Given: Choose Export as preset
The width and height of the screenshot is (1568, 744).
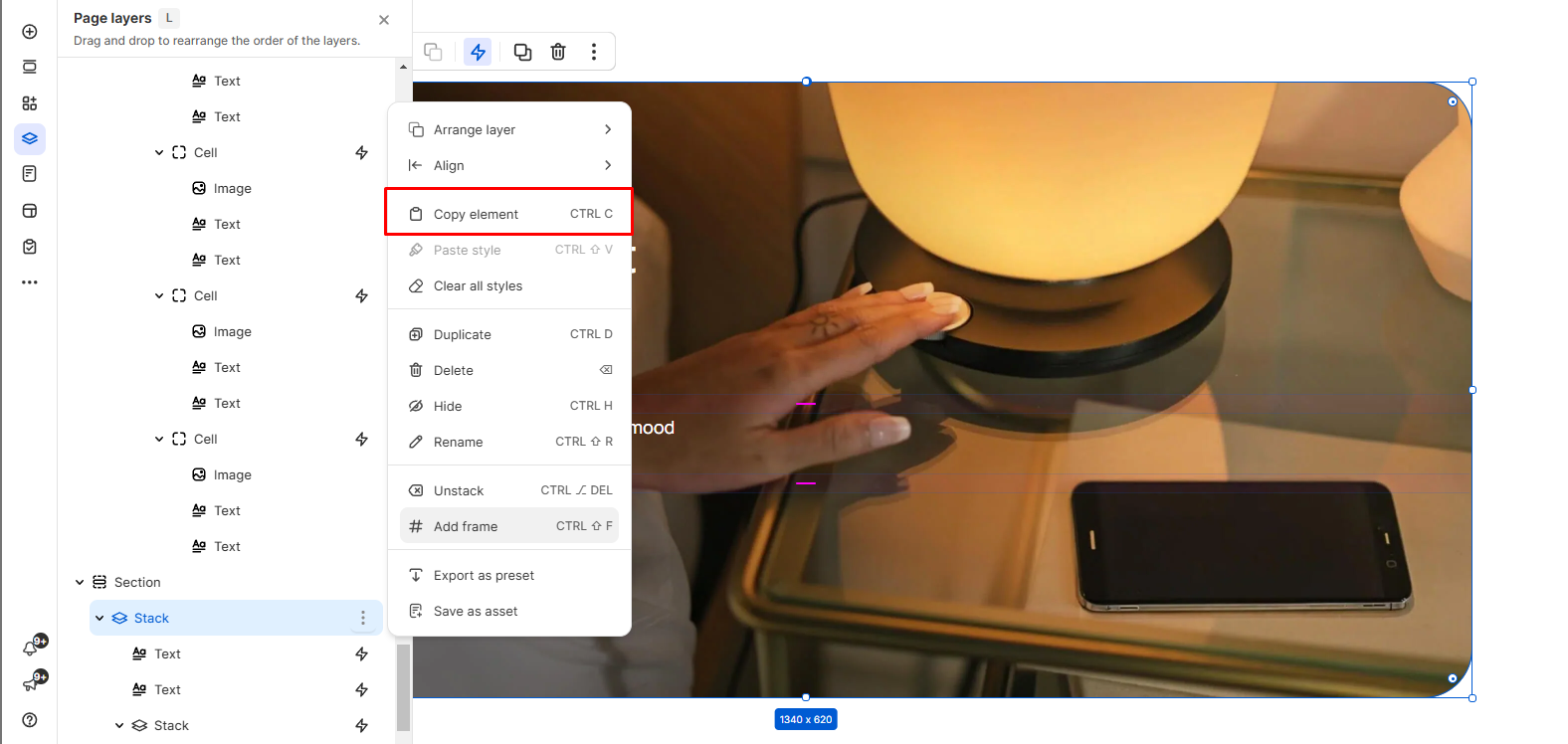Looking at the screenshot, I should 509,575.
